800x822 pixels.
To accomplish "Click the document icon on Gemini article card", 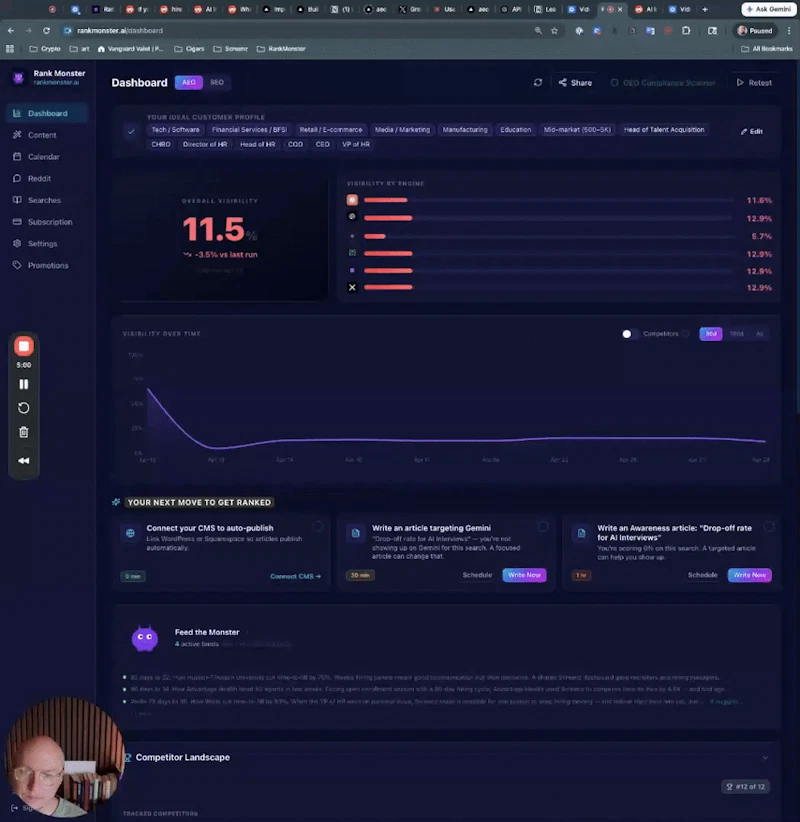I will [x=356, y=533].
